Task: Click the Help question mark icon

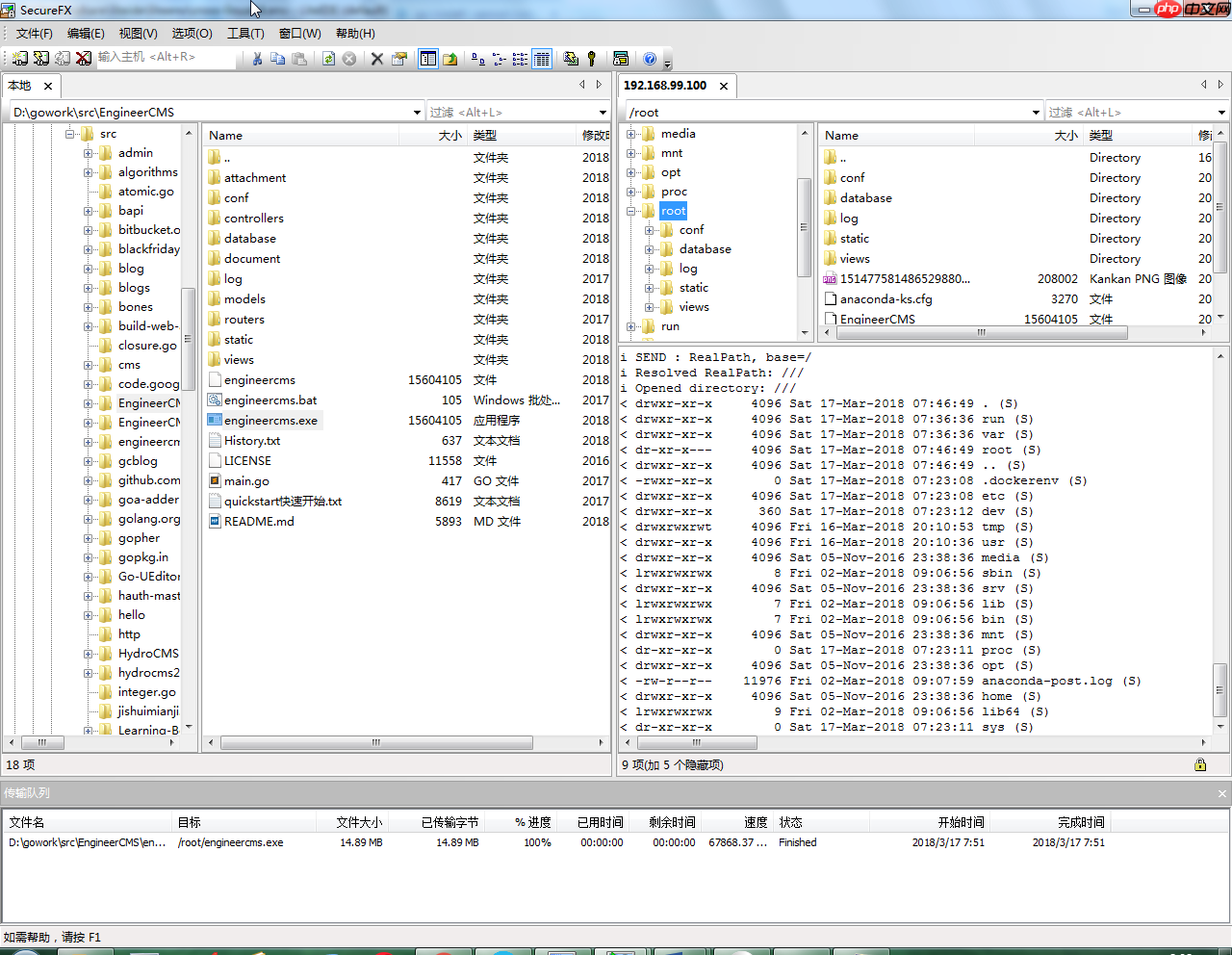Action: pos(650,59)
